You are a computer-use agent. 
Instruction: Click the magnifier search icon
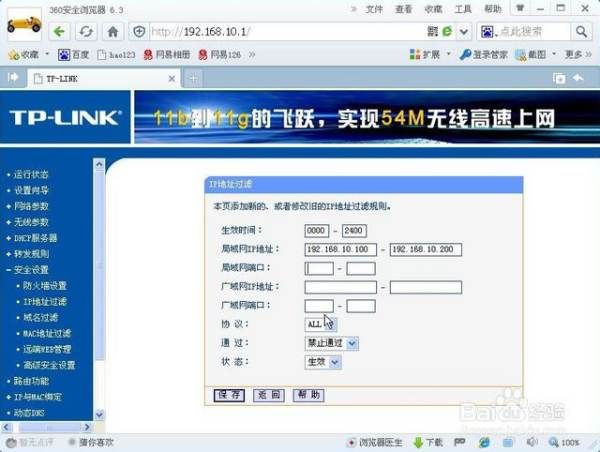(581, 32)
